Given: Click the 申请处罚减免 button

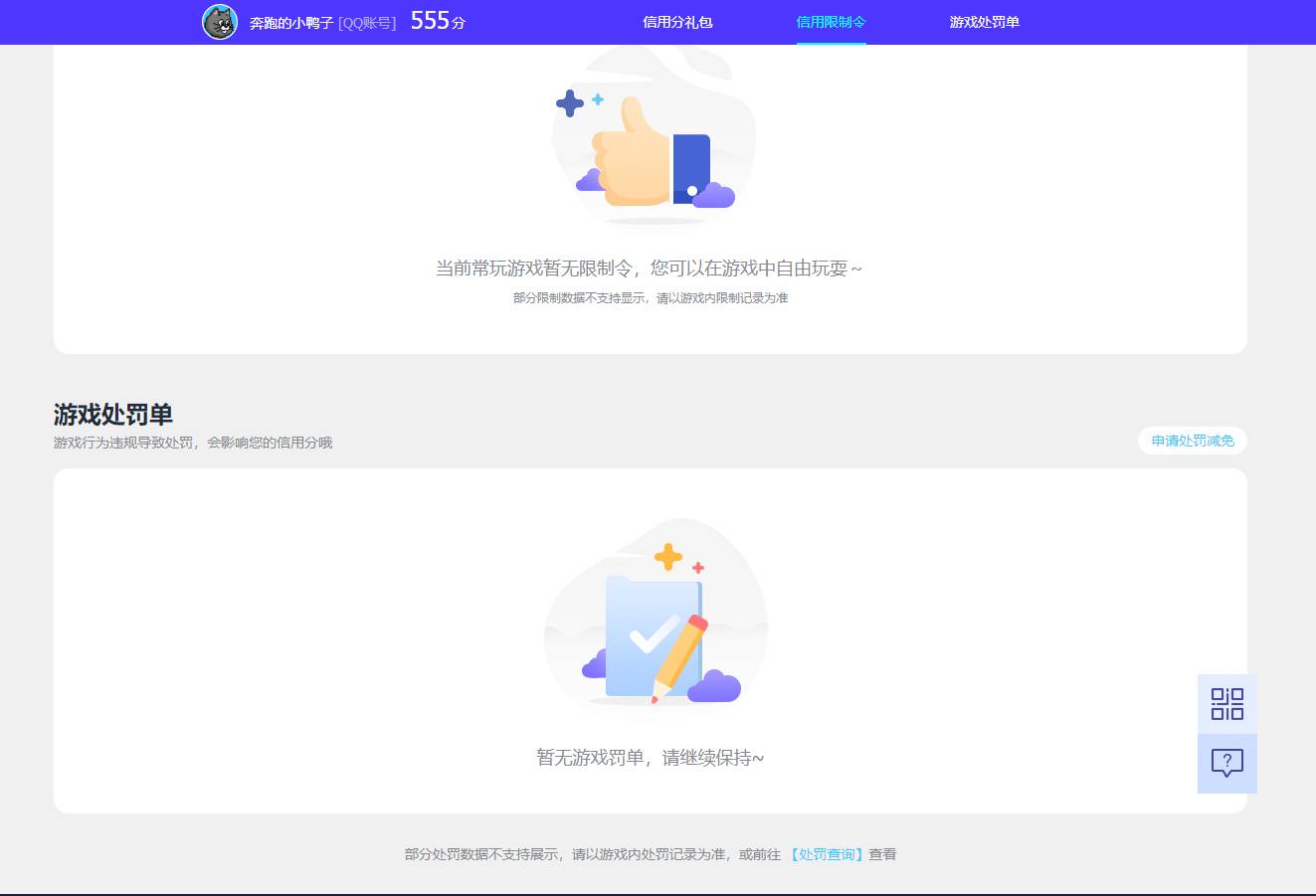Looking at the screenshot, I should [1192, 441].
